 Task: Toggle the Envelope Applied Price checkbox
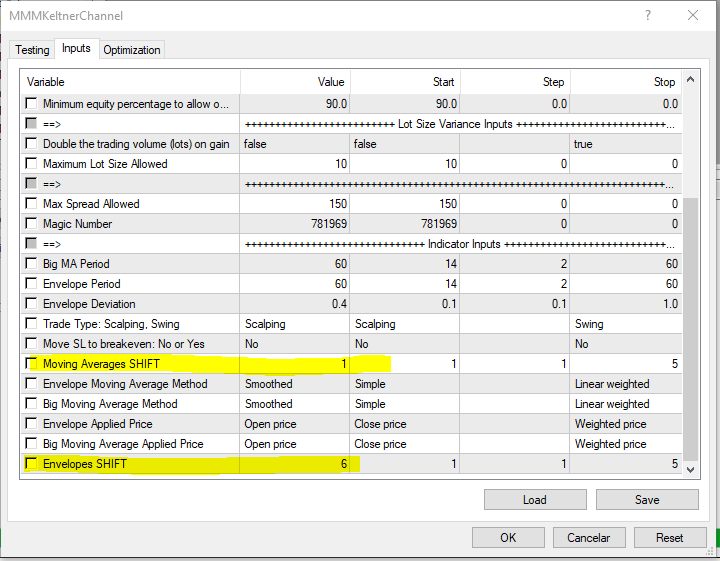[31, 423]
